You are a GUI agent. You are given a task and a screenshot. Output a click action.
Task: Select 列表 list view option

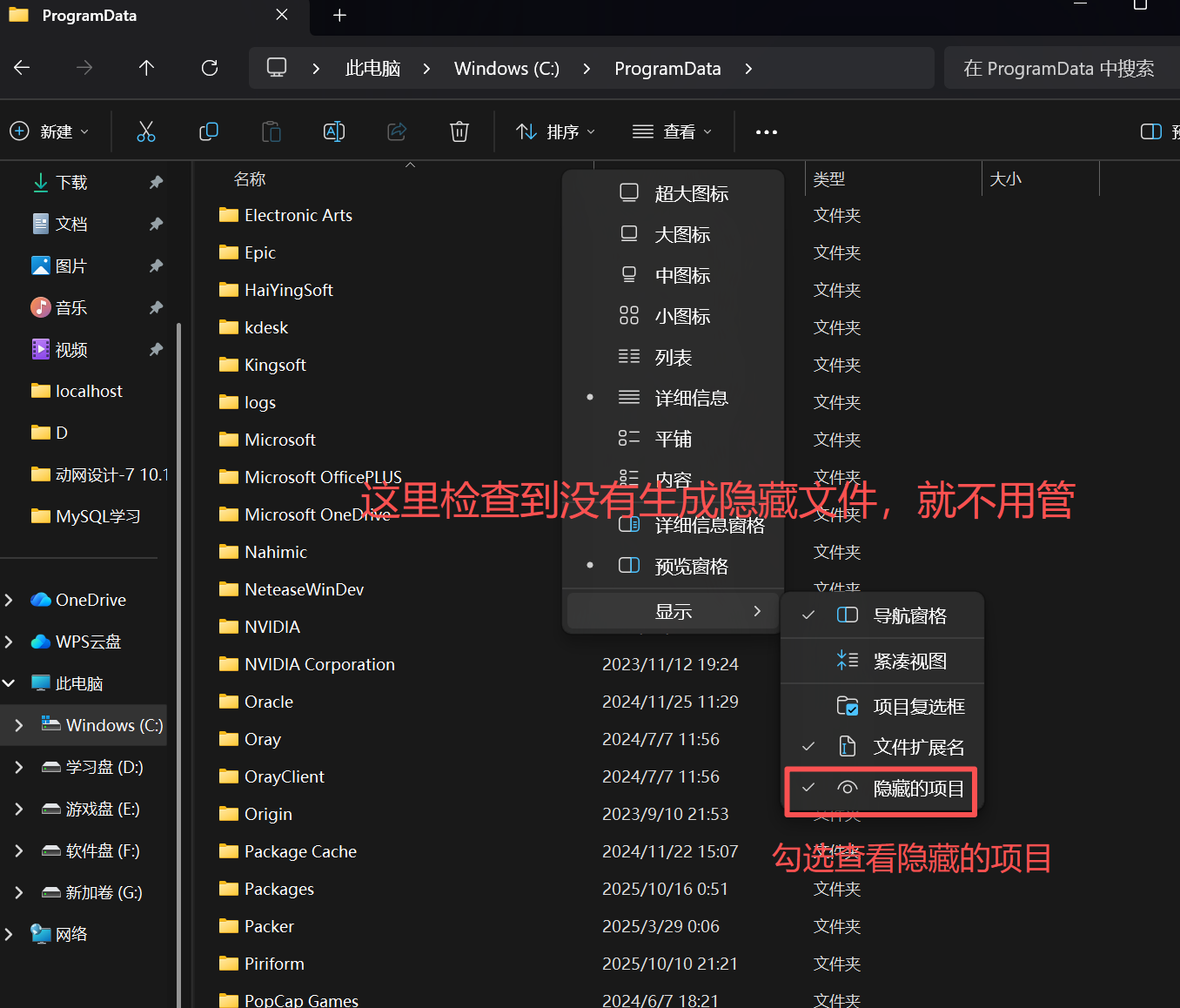coord(674,357)
